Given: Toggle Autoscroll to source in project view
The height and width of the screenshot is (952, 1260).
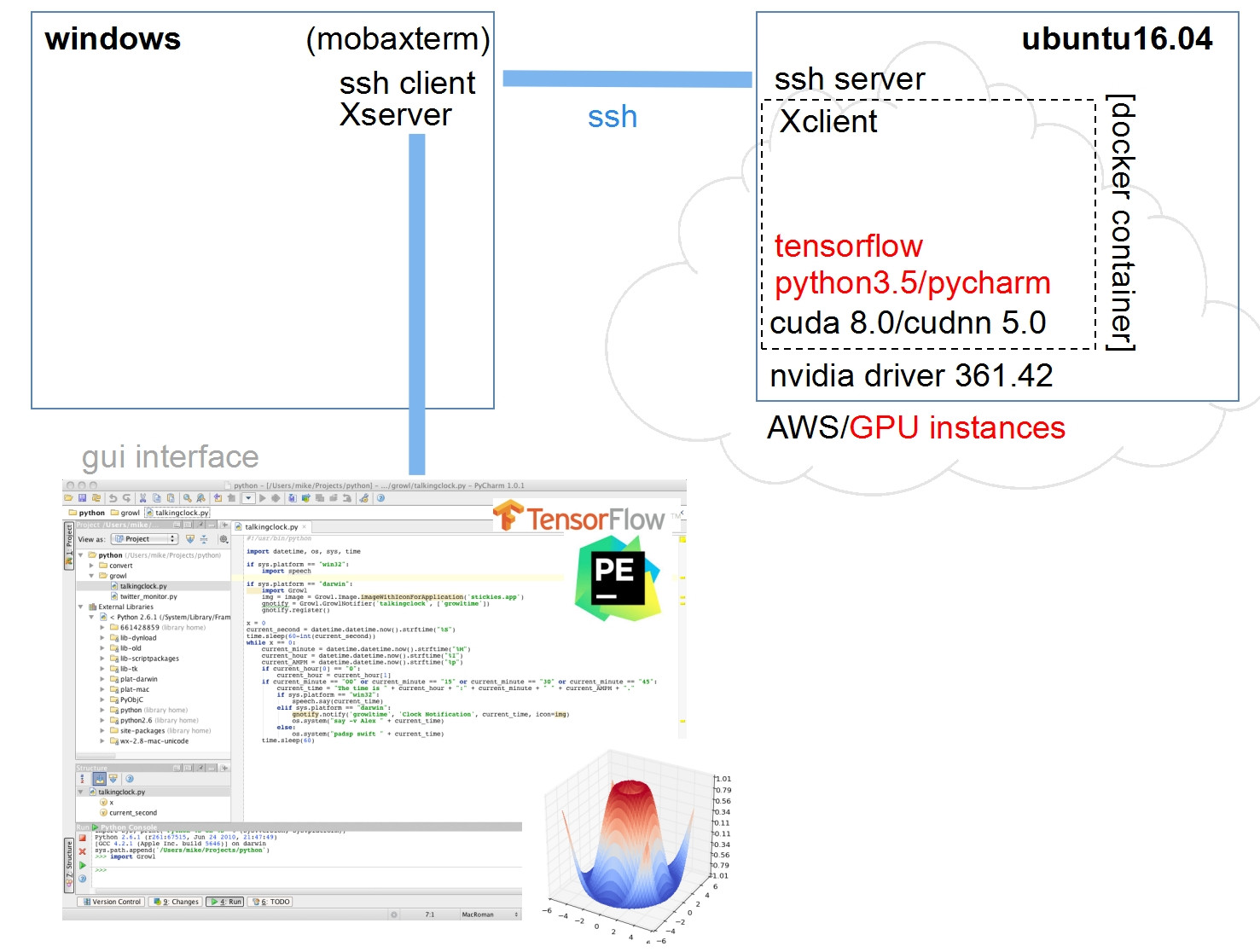Looking at the screenshot, I should pyautogui.click(x=190, y=539).
